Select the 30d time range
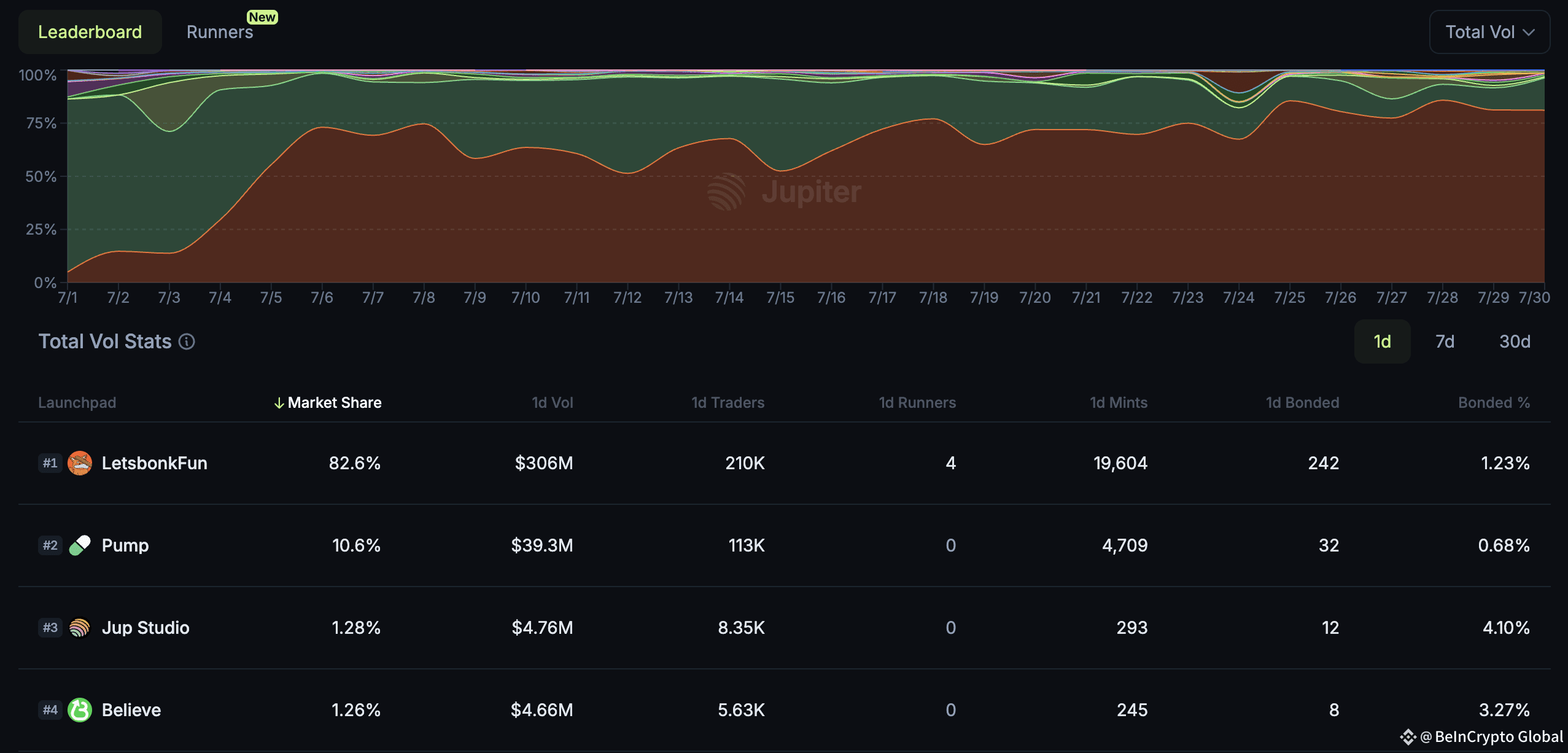Image resolution: width=1568 pixels, height=753 pixels. click(1515, 341)
